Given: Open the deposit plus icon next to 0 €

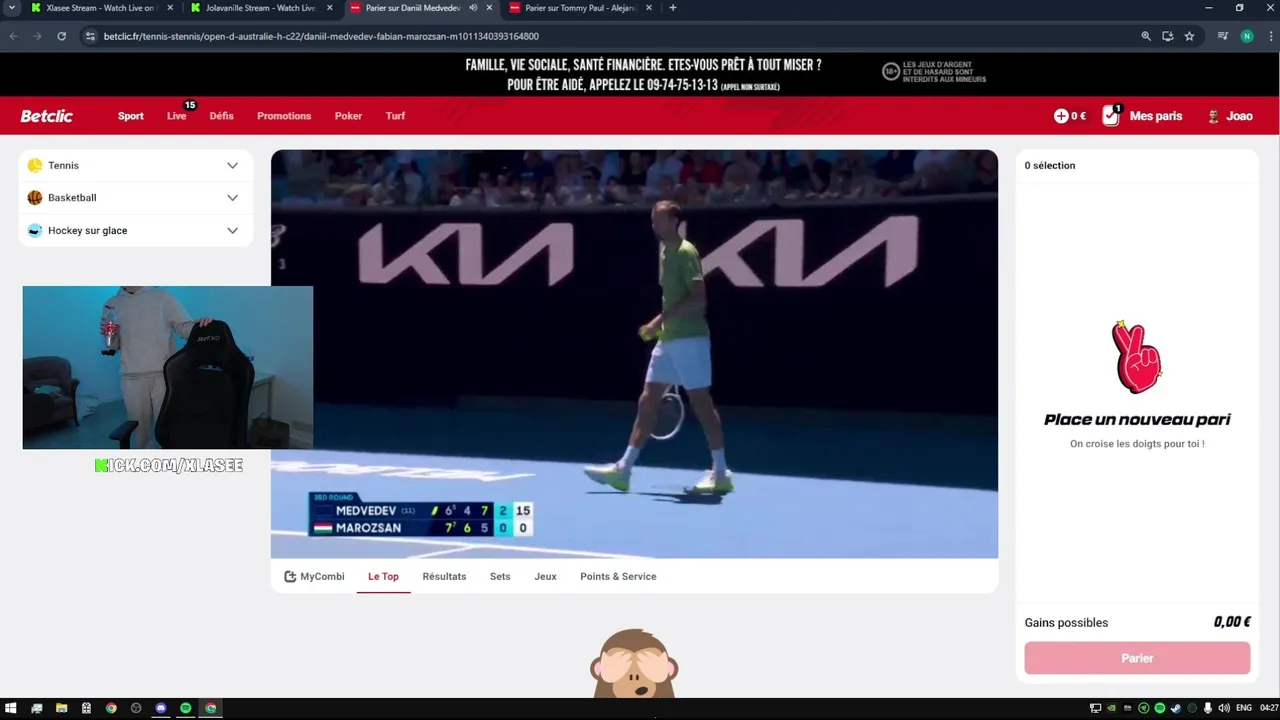Looking at the screenshot, I should point(1061,116).
